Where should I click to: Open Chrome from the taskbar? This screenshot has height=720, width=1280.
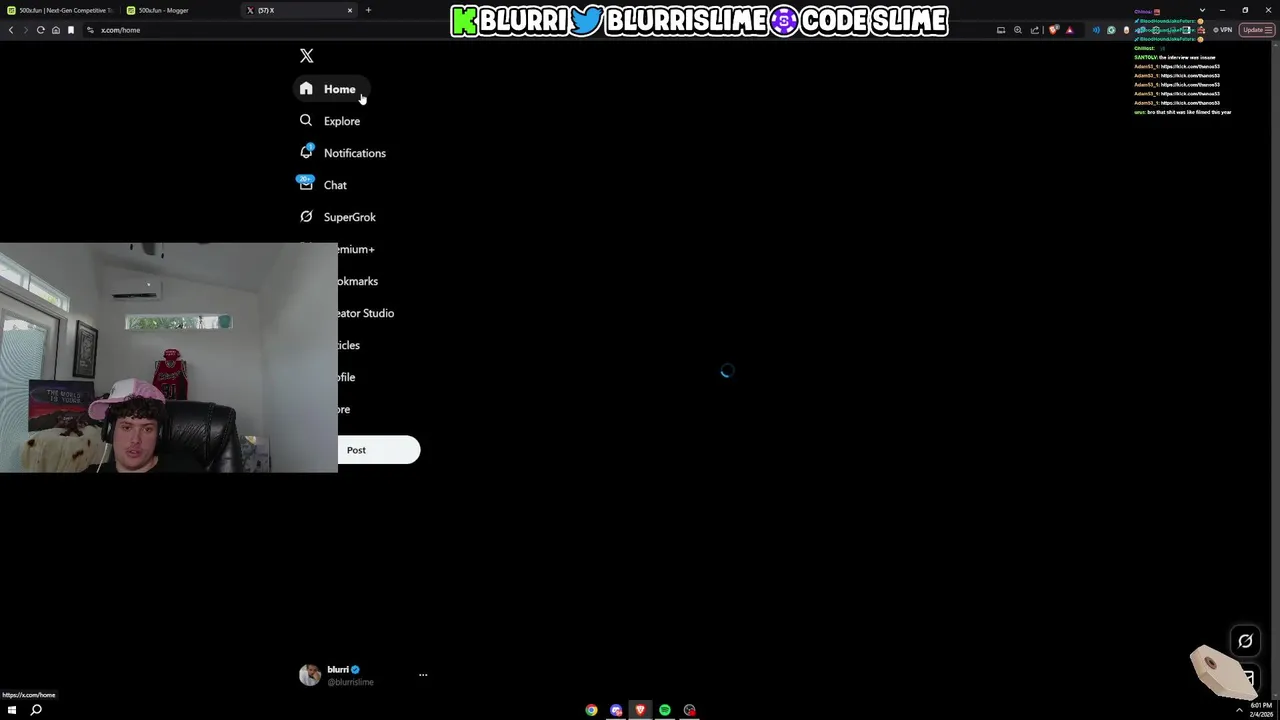(592, 710)
